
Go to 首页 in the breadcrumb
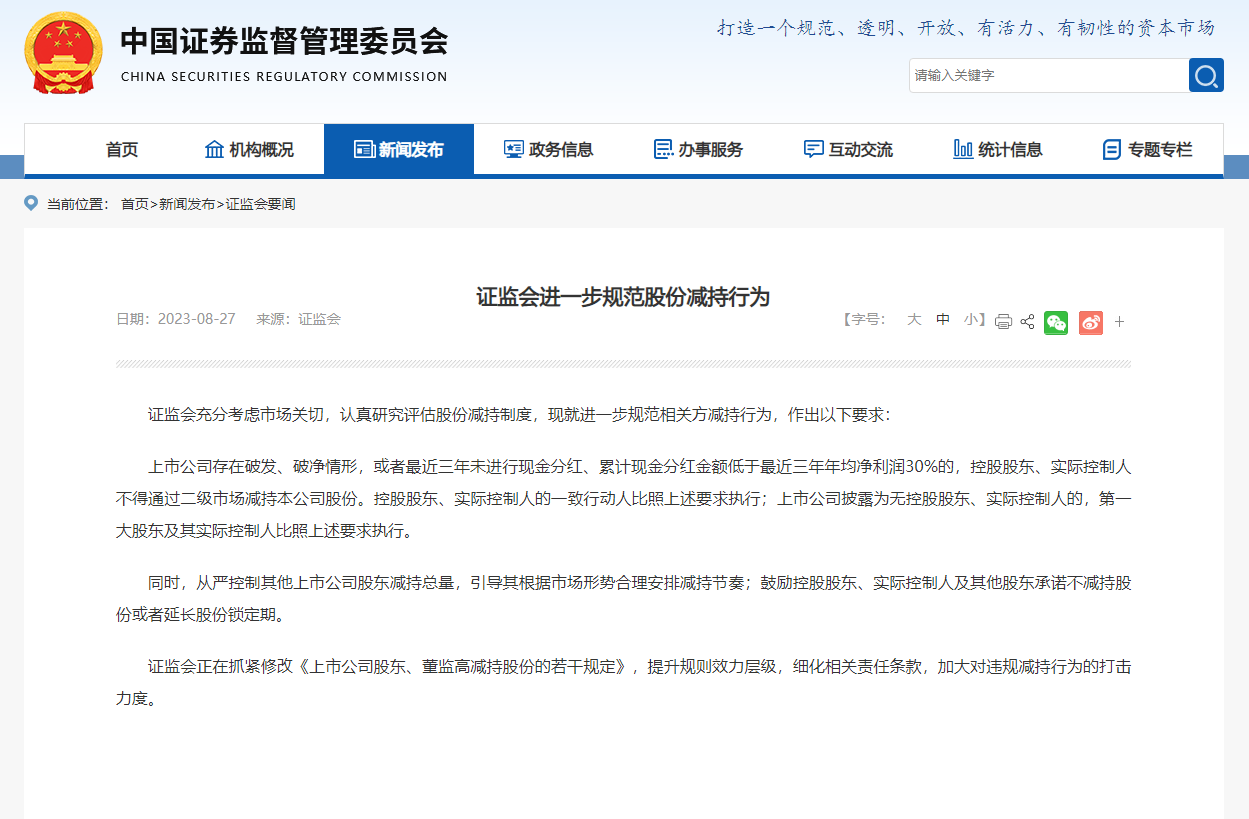[x=134, y=204]
